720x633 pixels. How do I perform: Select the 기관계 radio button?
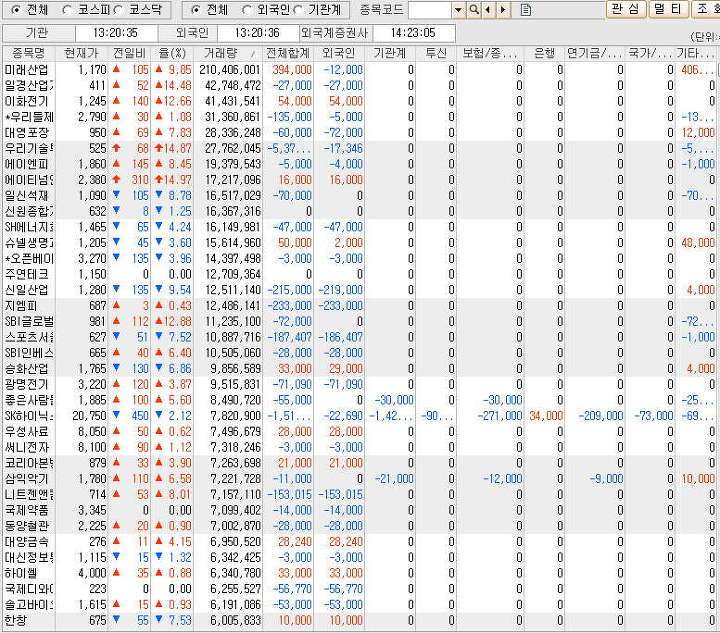coord(298,10)
